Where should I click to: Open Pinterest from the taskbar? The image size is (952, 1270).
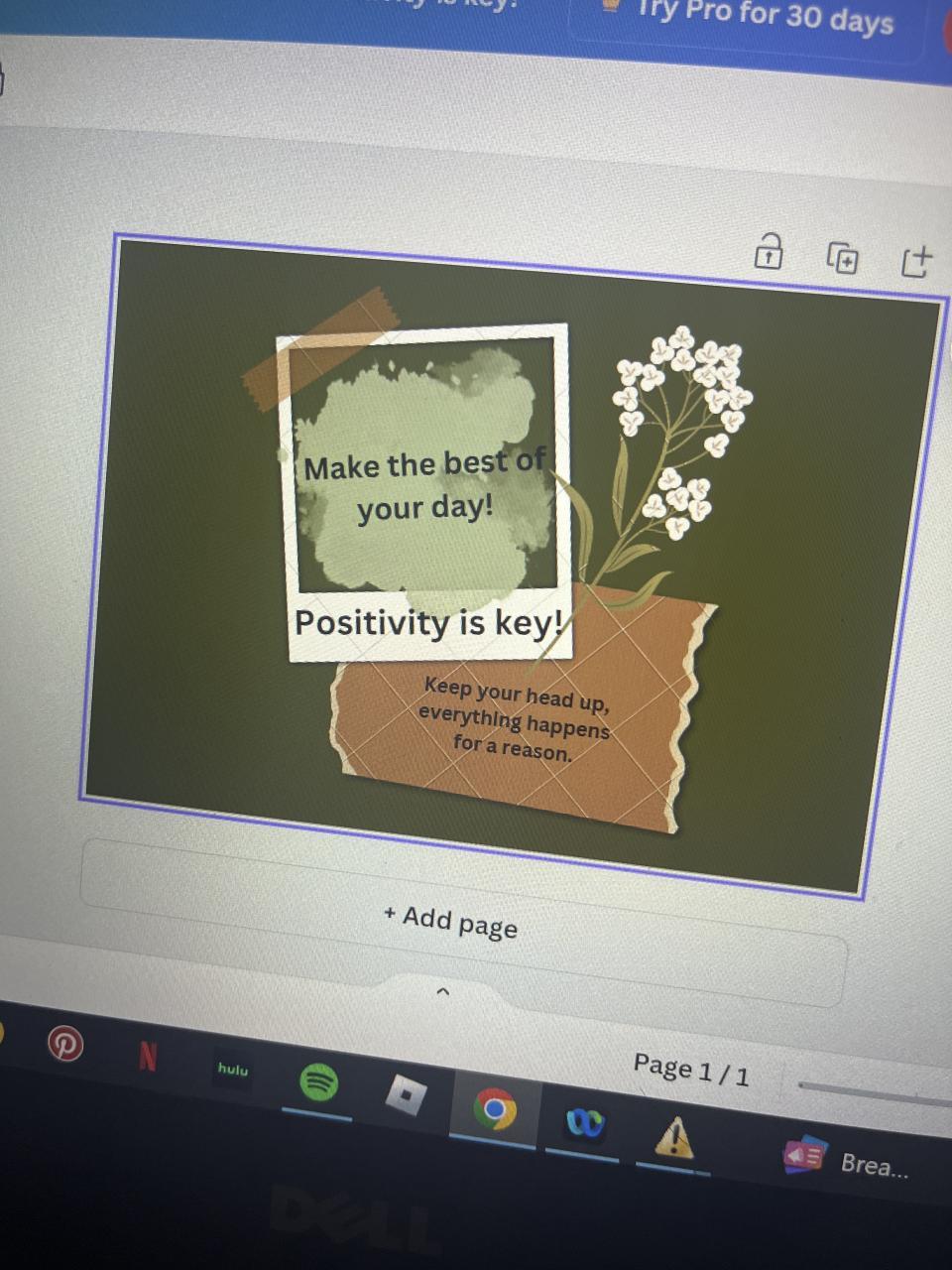66,1044
